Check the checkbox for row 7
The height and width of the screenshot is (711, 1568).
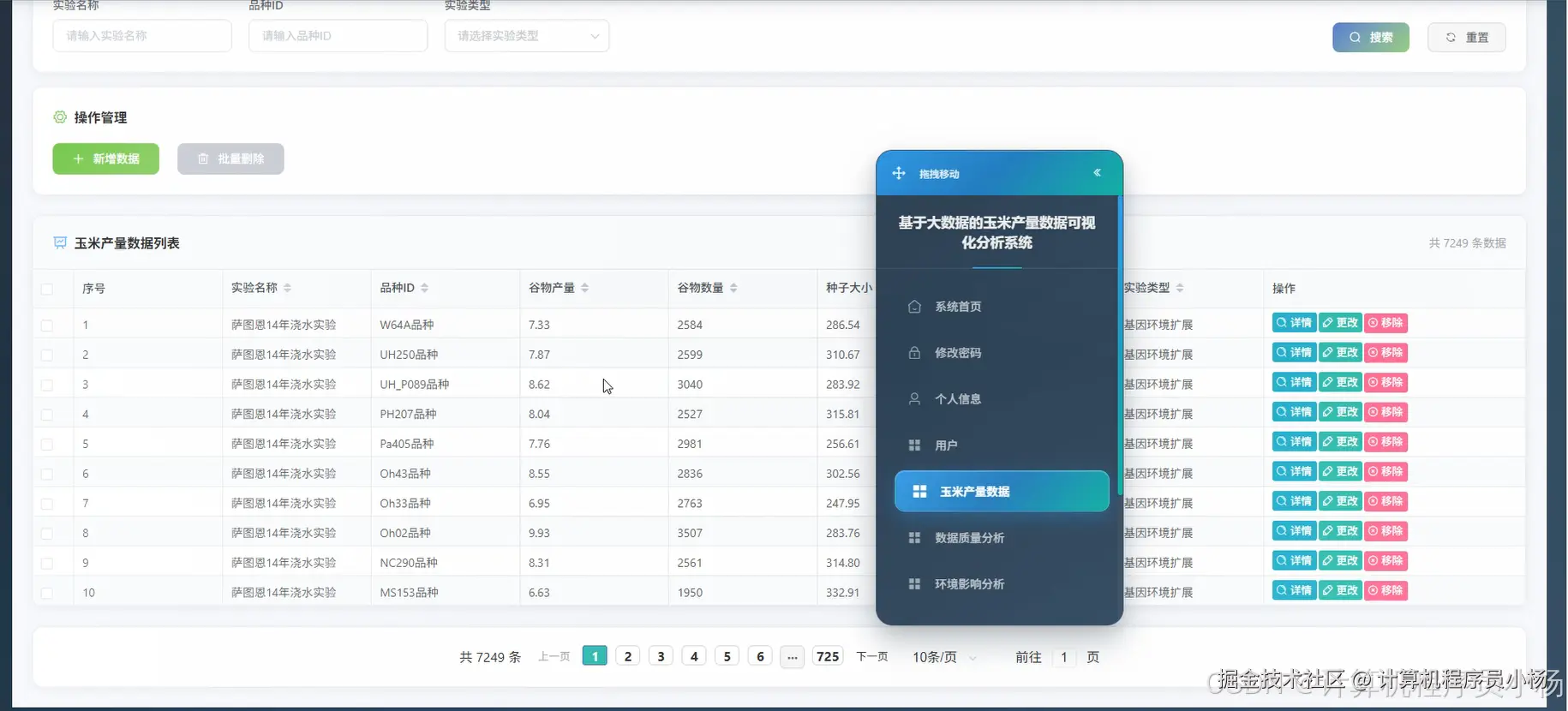pyautogui.click(x=47, y=504)
